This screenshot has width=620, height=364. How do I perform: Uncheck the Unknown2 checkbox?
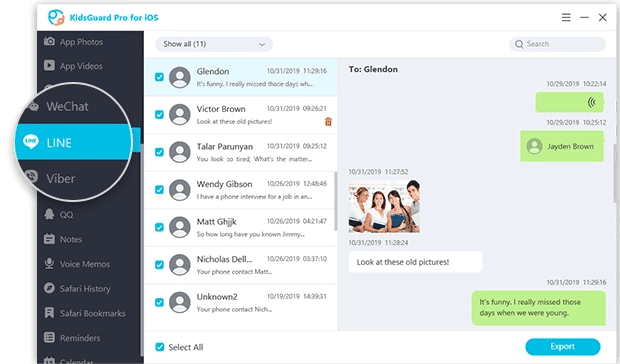(x=159, y=302)
